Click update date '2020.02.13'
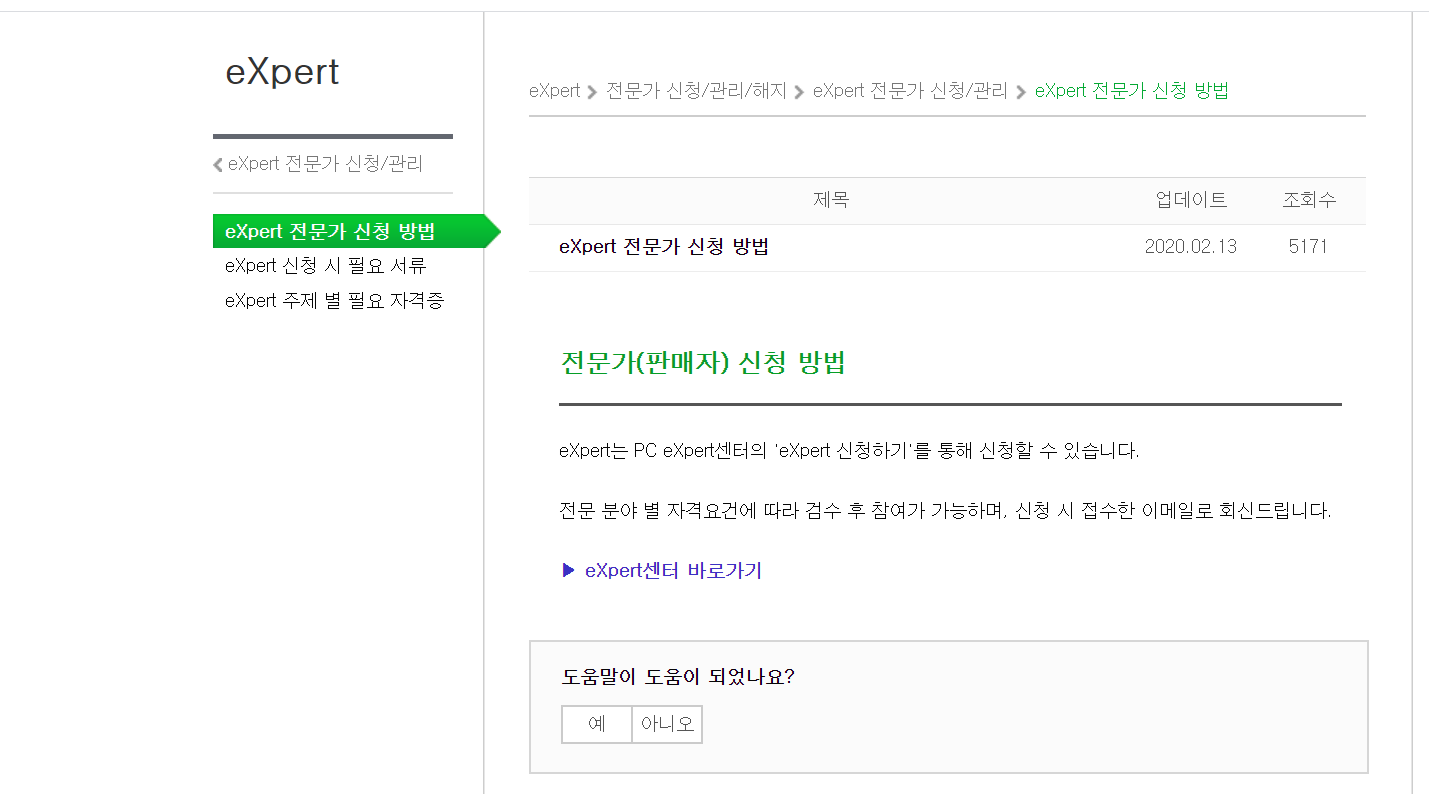This screenshot has width=1429, height=794. [1191, 247]
